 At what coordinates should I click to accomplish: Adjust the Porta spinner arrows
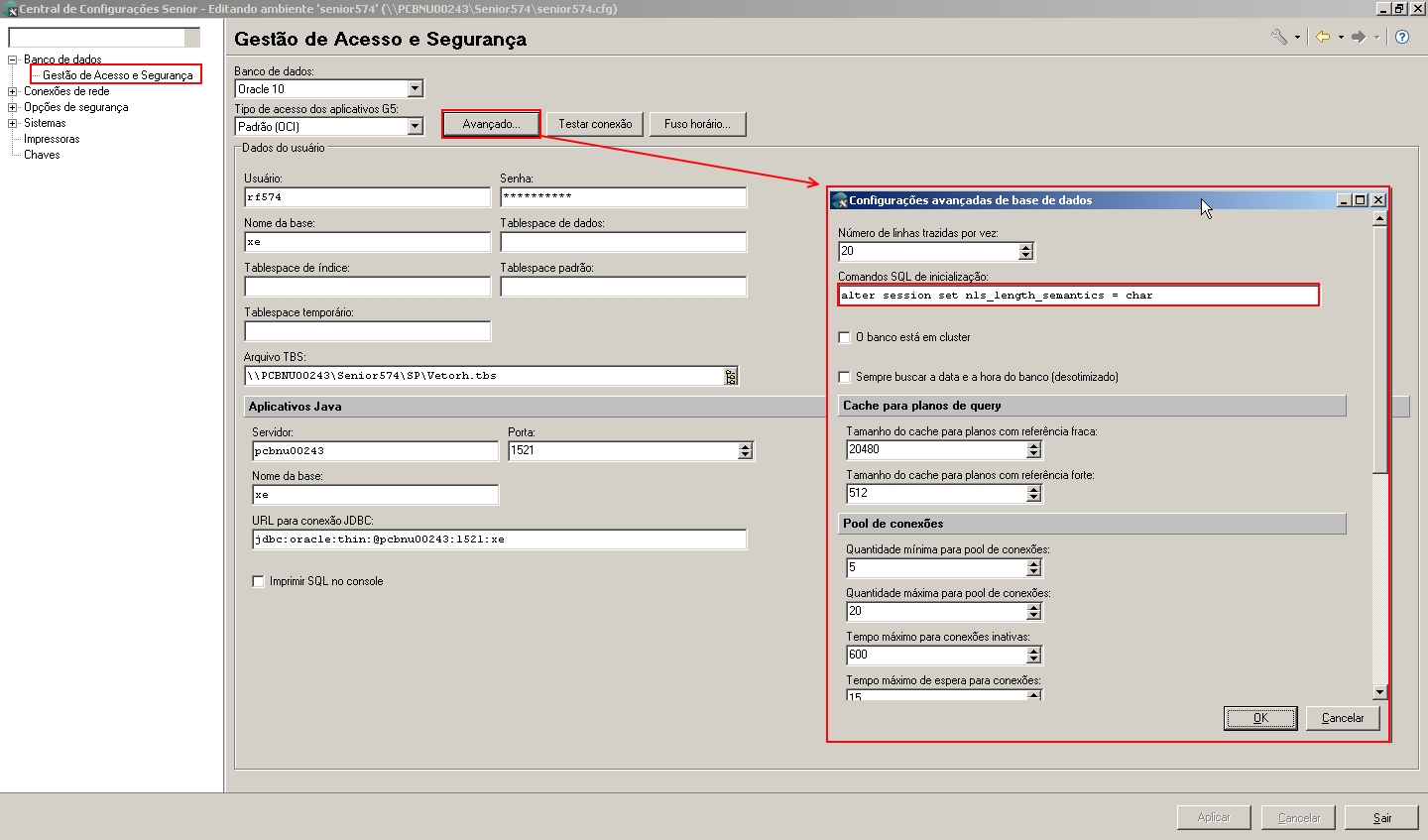click(x=746, y=451)
